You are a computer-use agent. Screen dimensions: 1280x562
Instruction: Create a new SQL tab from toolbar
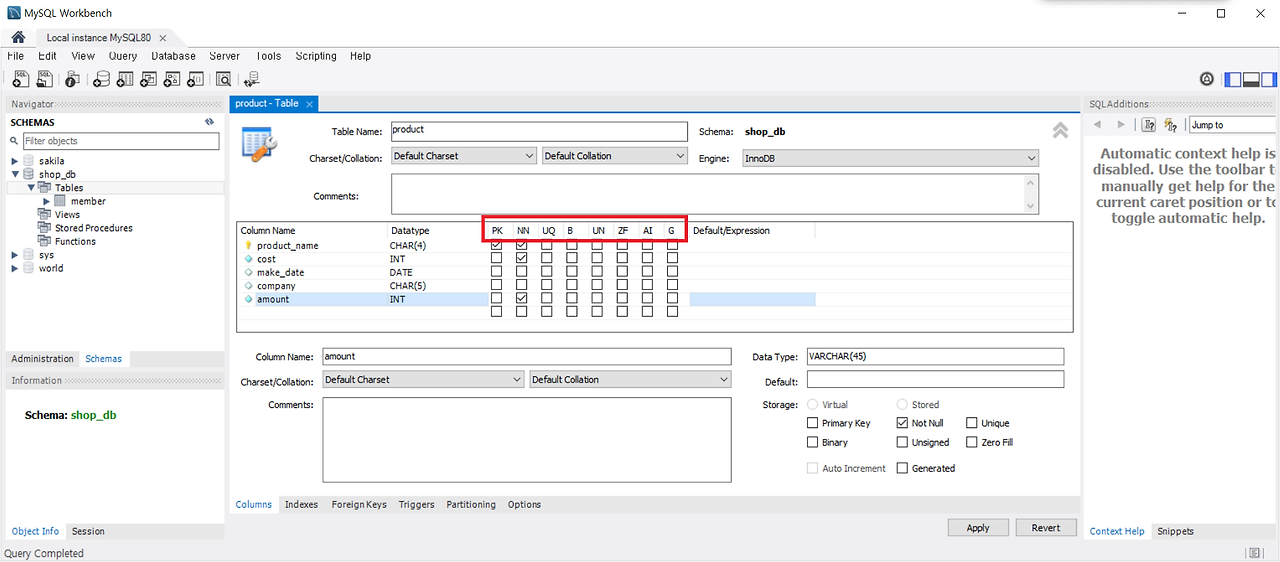19,79
